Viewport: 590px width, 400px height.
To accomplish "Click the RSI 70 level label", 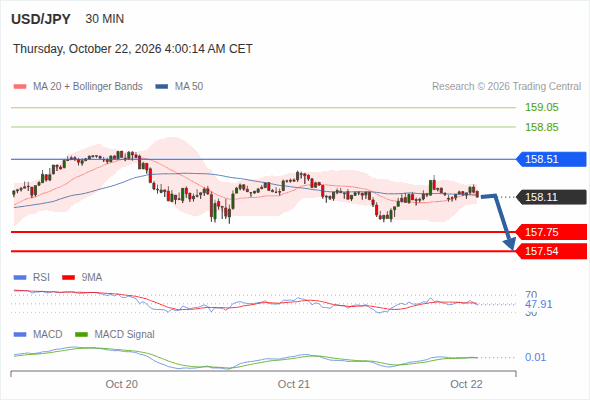I will pyautogui.click(x=531, y=294).
